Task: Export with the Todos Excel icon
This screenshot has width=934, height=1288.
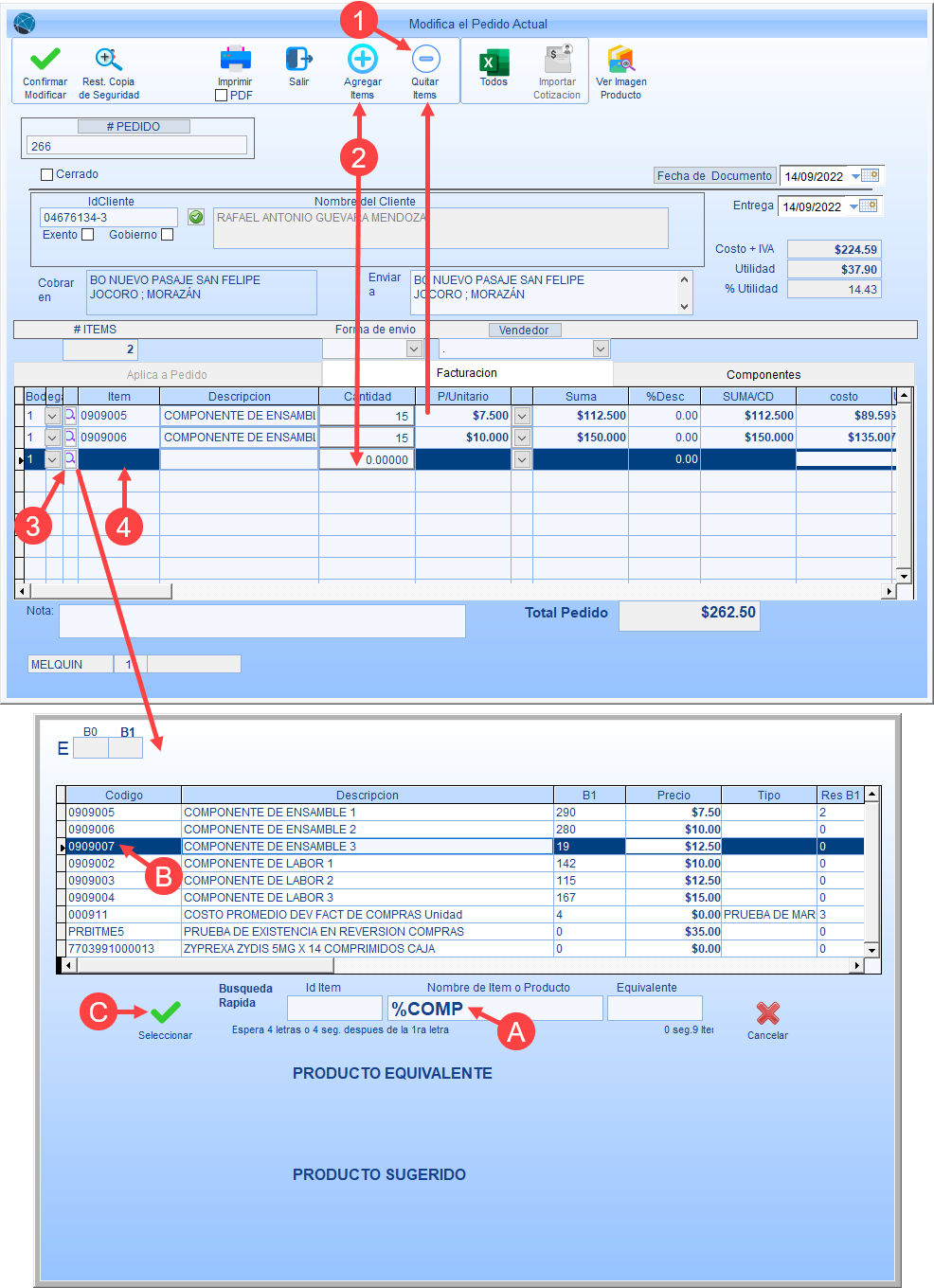Action: [494, 61]
